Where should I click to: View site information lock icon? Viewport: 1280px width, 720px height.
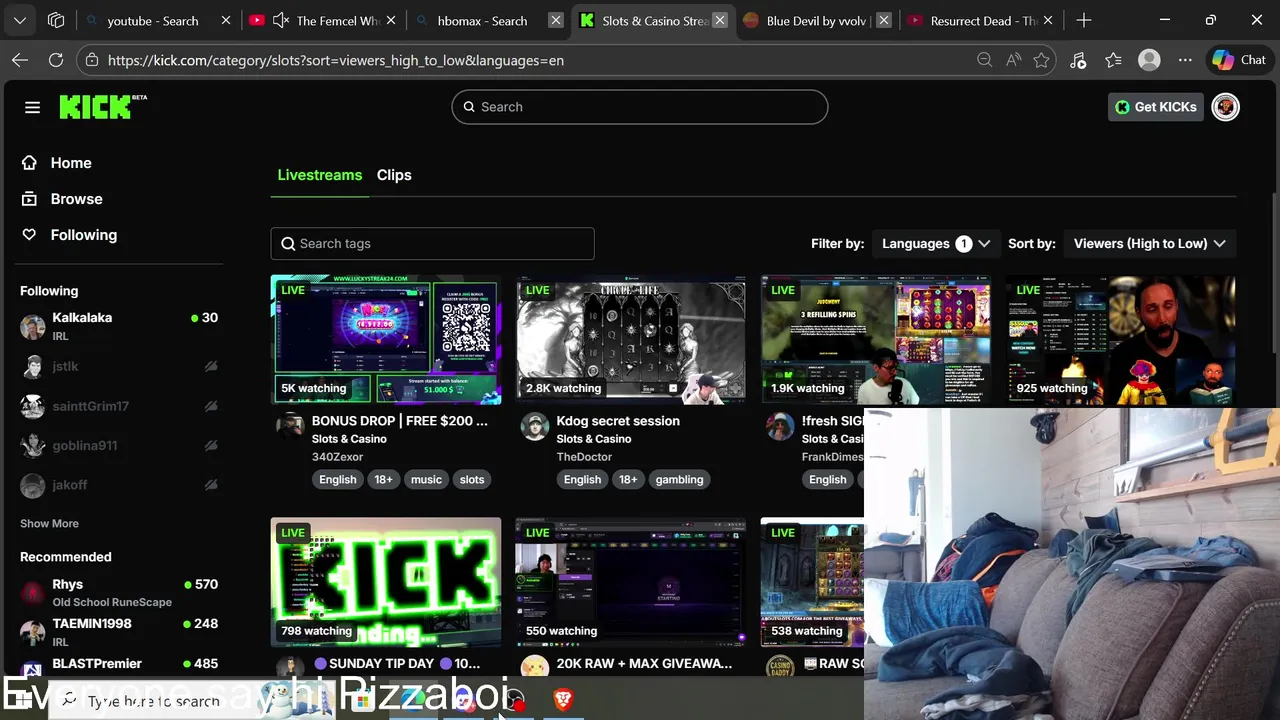[92, 60]
